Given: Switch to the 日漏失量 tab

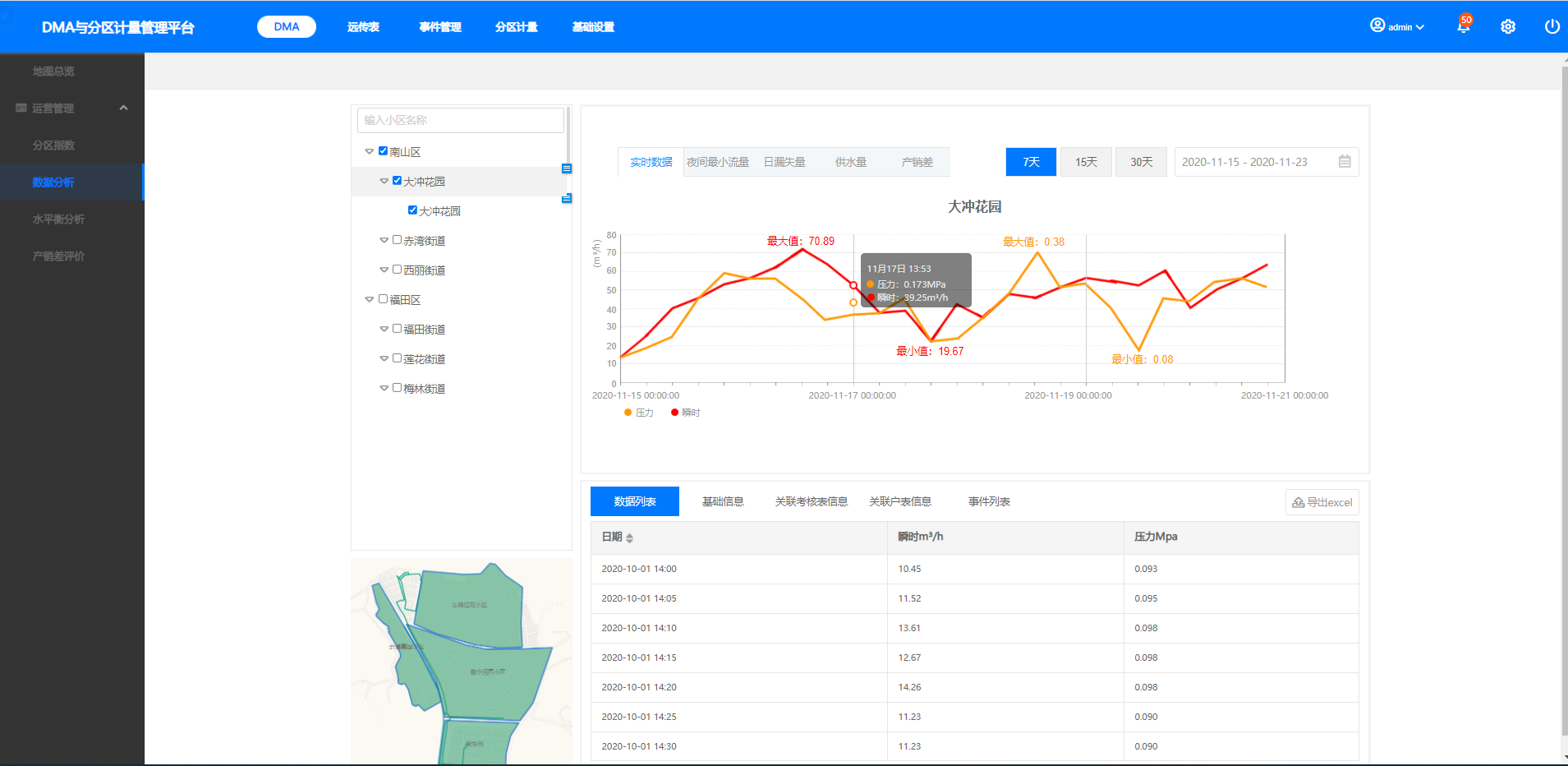Looking at the screenshot, I should point(784,162).
